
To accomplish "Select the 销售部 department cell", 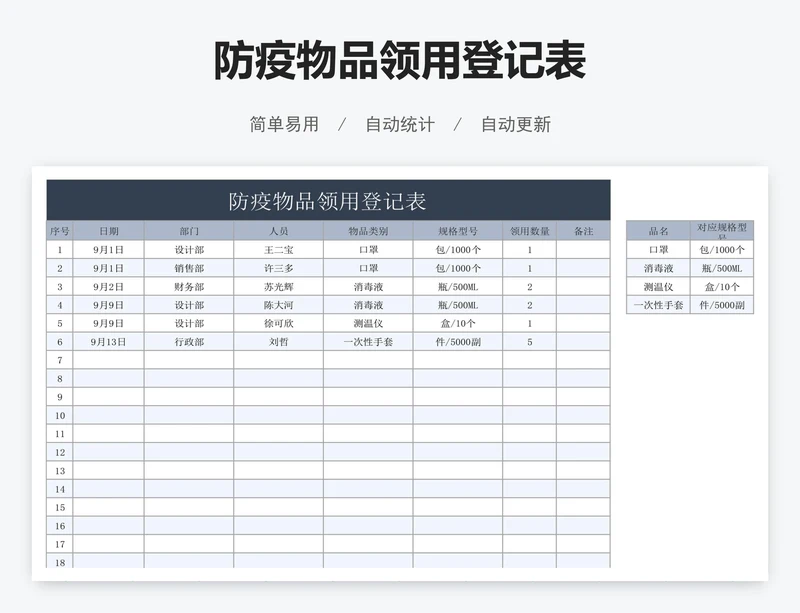I will click(x=189, y=268).
